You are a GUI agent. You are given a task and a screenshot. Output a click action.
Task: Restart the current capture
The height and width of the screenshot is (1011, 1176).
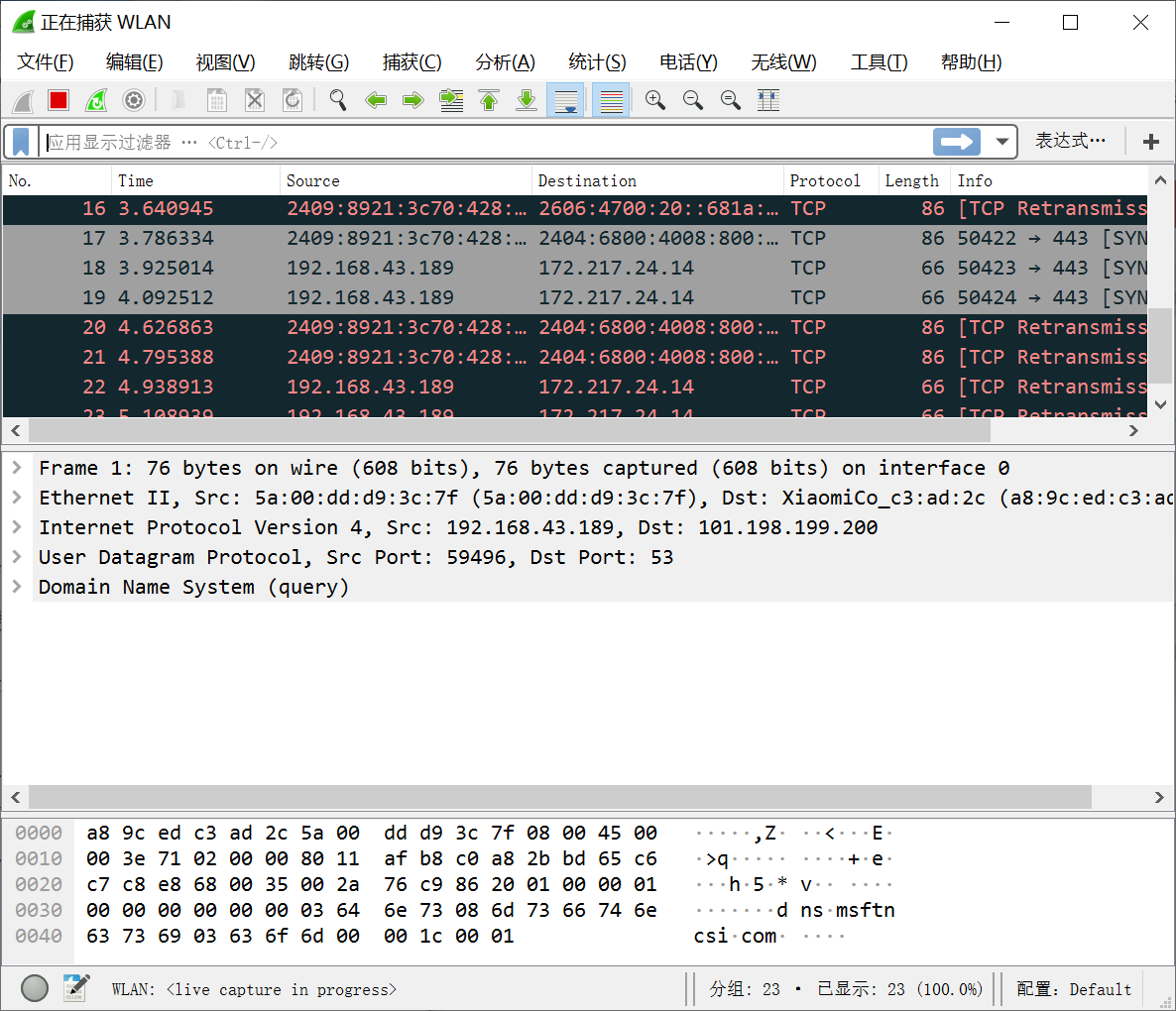pos(96,100)
